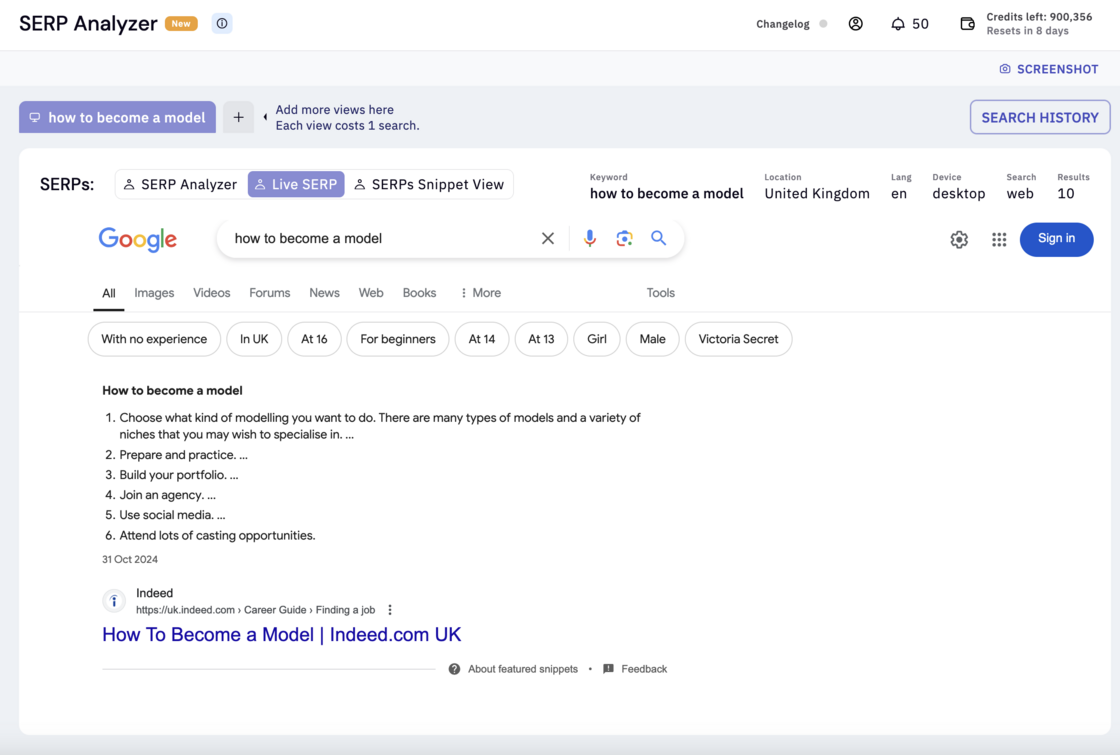The height and width of the screenshot is (755, 1120).
Task: Click the Feedback link
Action: tap(644, 669)
